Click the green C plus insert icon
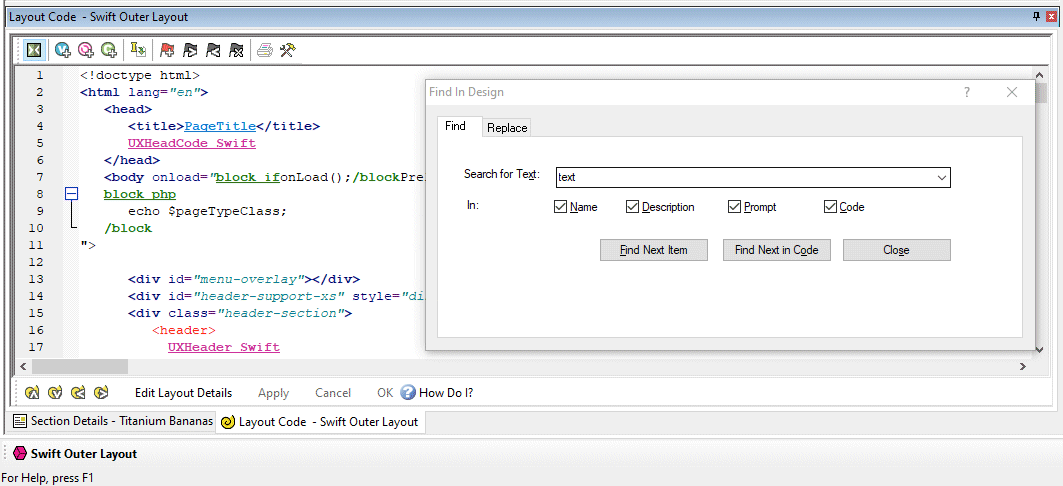This screenshot has height=486, width=1063. 108,49
